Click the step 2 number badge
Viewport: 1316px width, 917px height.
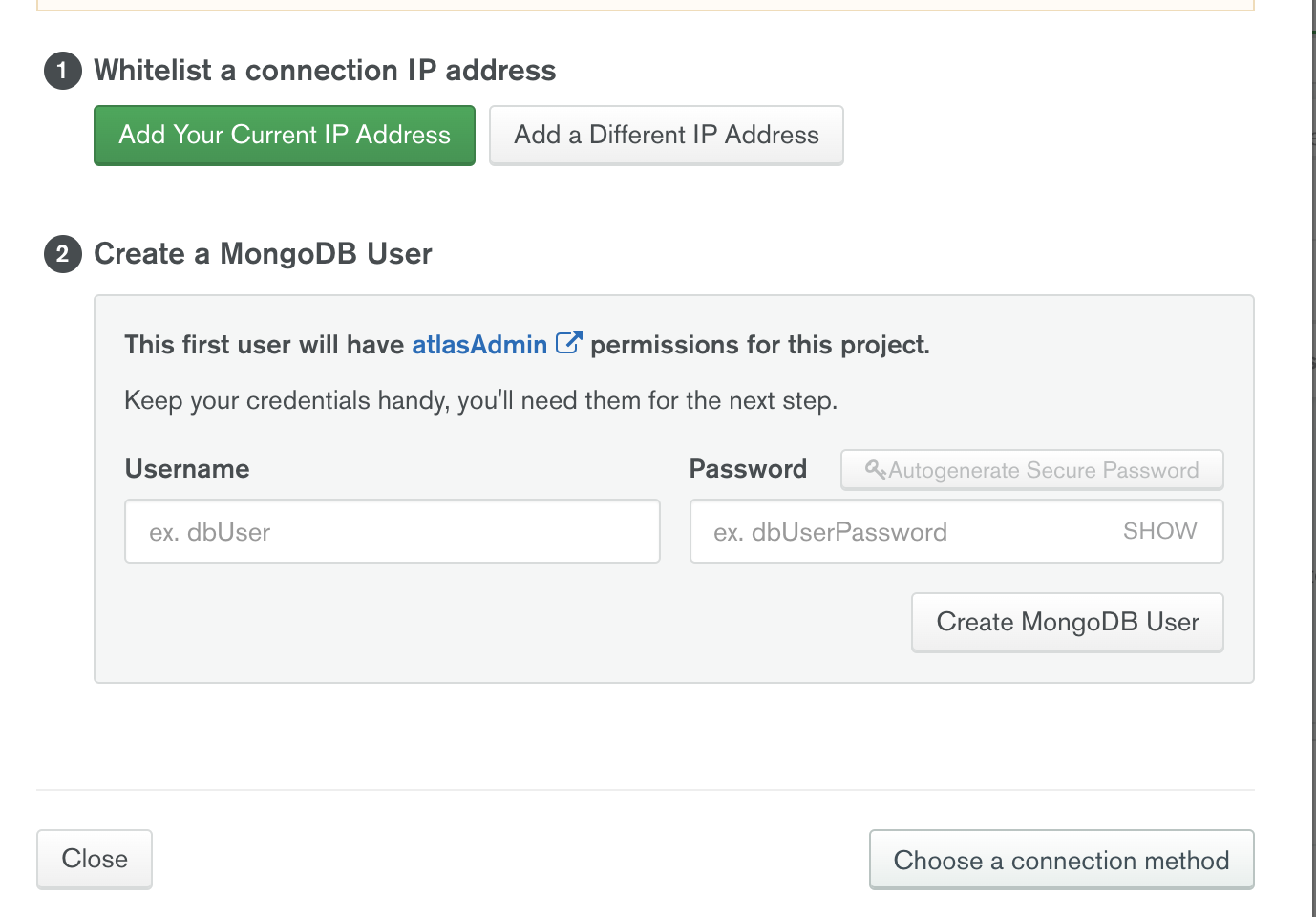63,254
